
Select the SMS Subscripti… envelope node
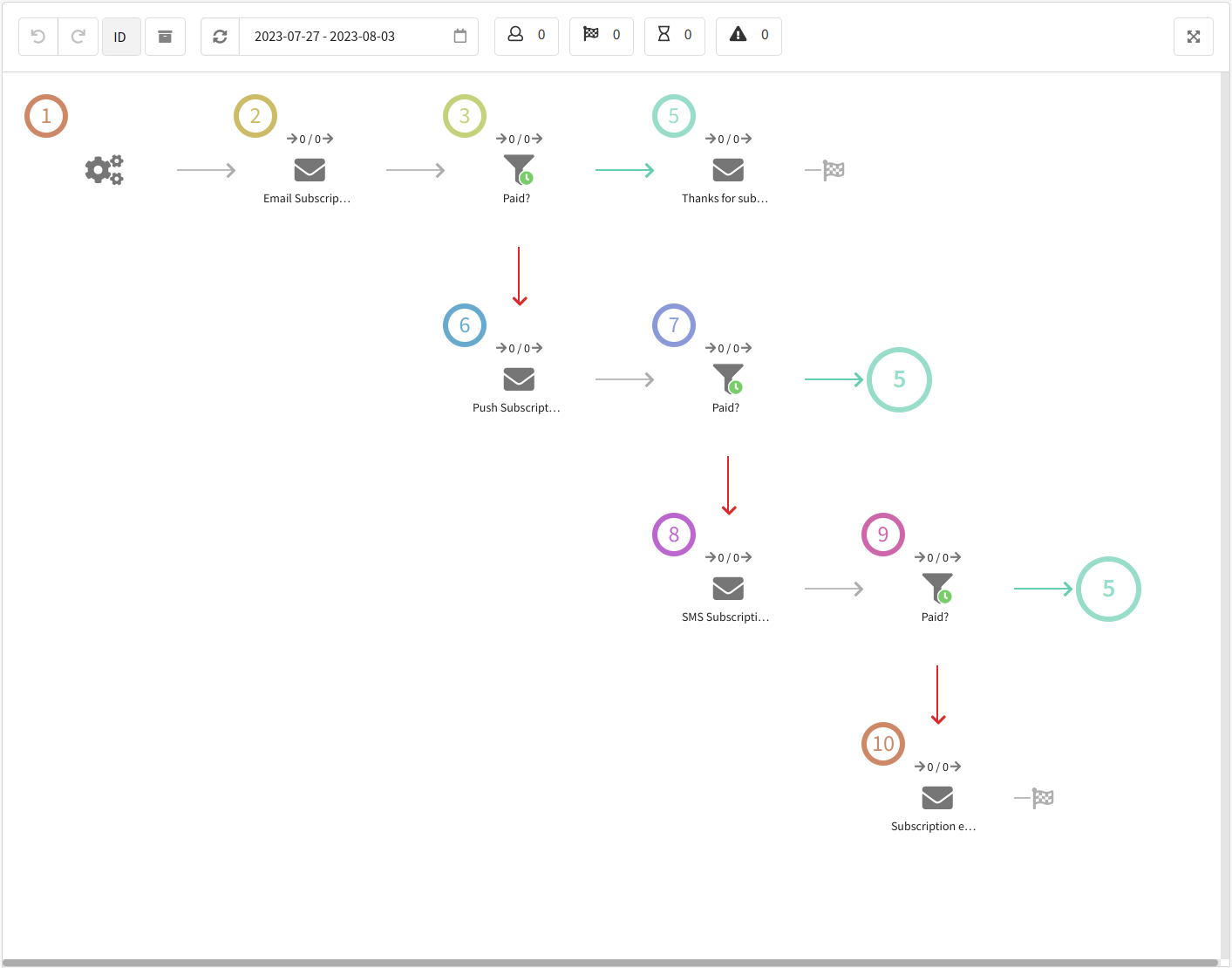point(728,588)
